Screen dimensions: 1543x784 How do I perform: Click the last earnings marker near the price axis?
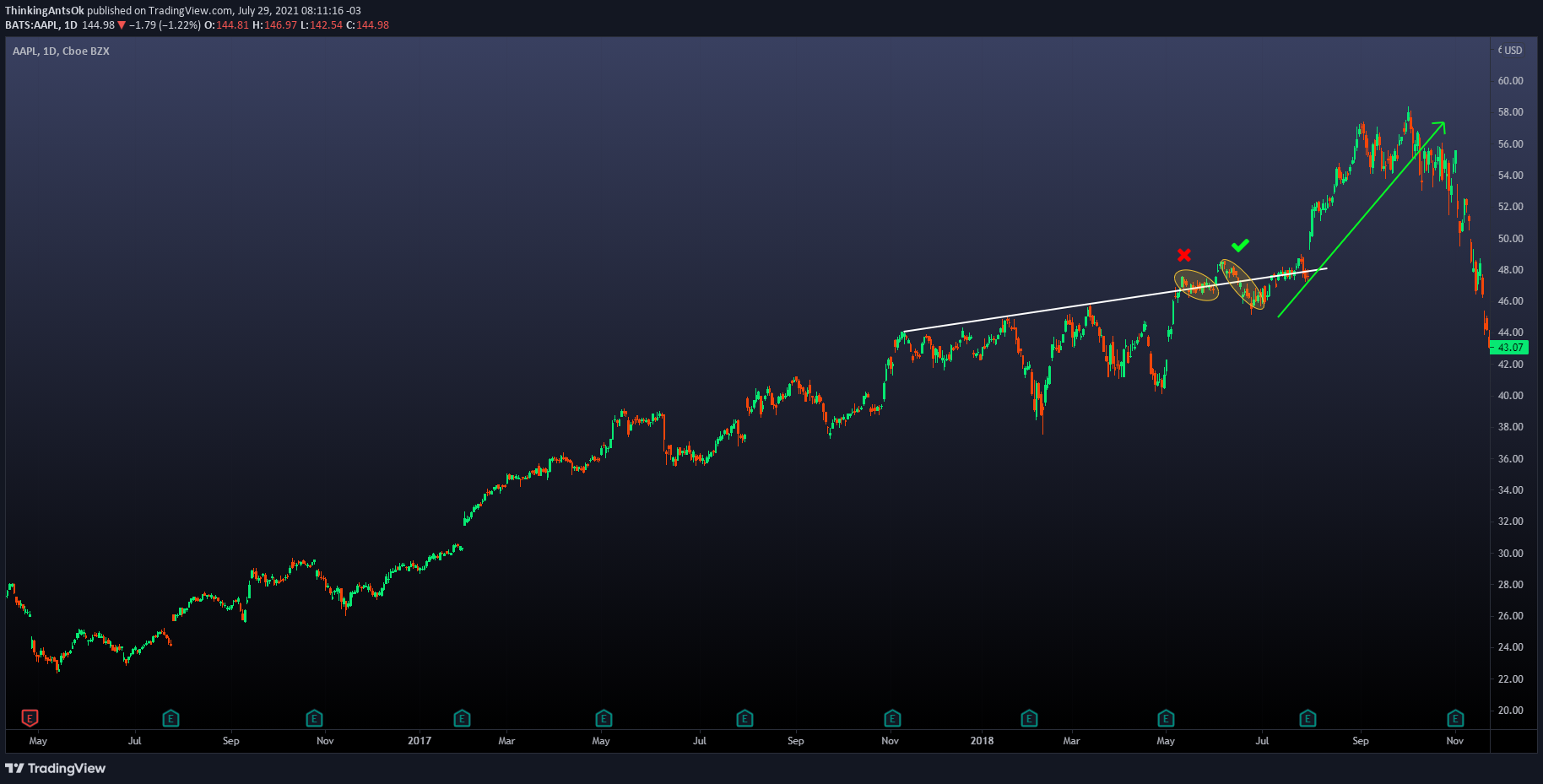tap(1455, 718)
